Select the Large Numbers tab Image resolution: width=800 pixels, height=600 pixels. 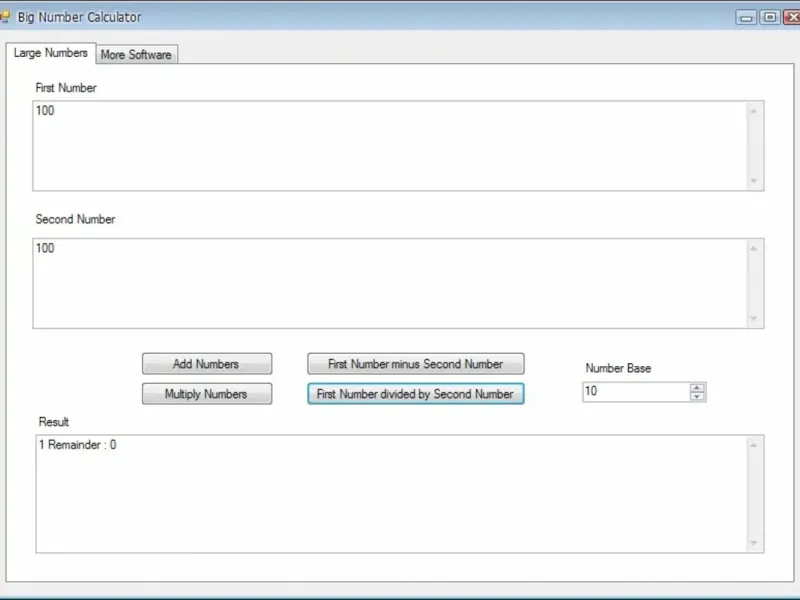click(x=51, y=53)
